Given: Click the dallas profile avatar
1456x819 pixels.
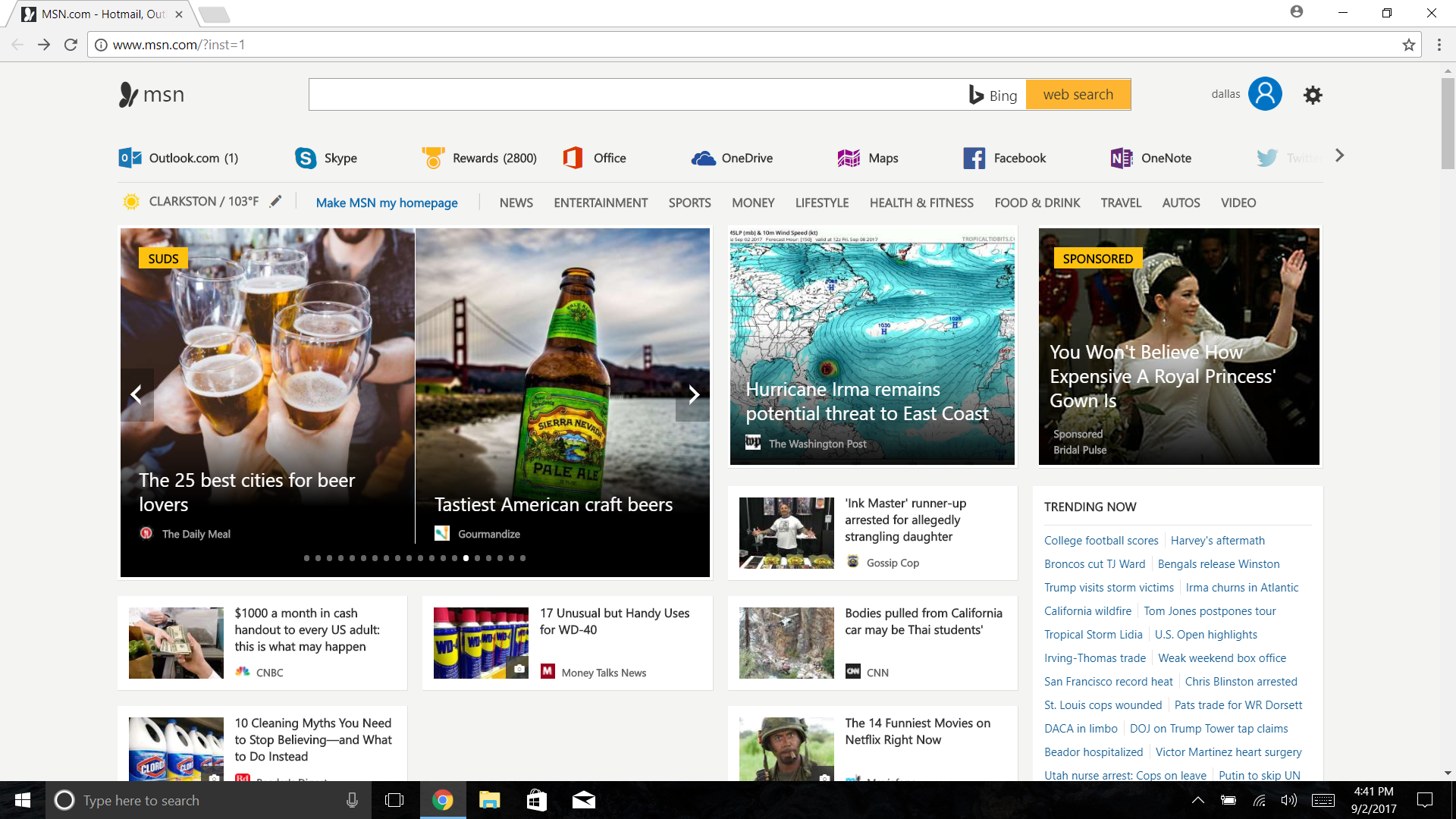Looking at the screenshot, I should [x=1265, y=93].
